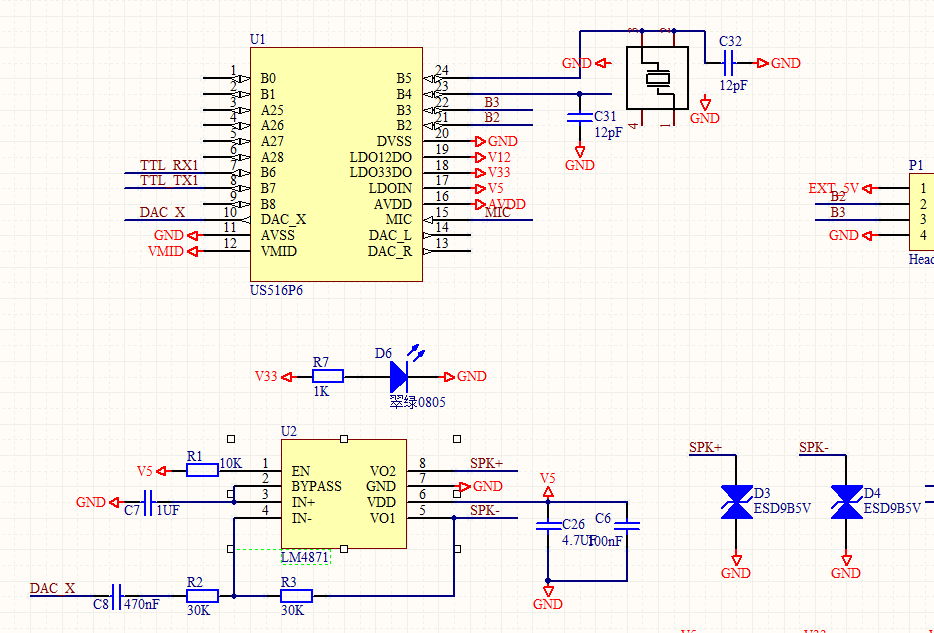The height and width of the screenshot is (633, 934).
Task: Select resistor R3 symbol
Action: pos(296,596)
